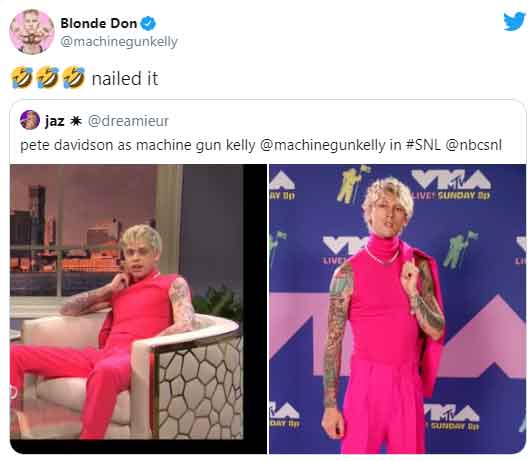
Task: Open the #SNL hashtag
Action: tap(423, 145)
